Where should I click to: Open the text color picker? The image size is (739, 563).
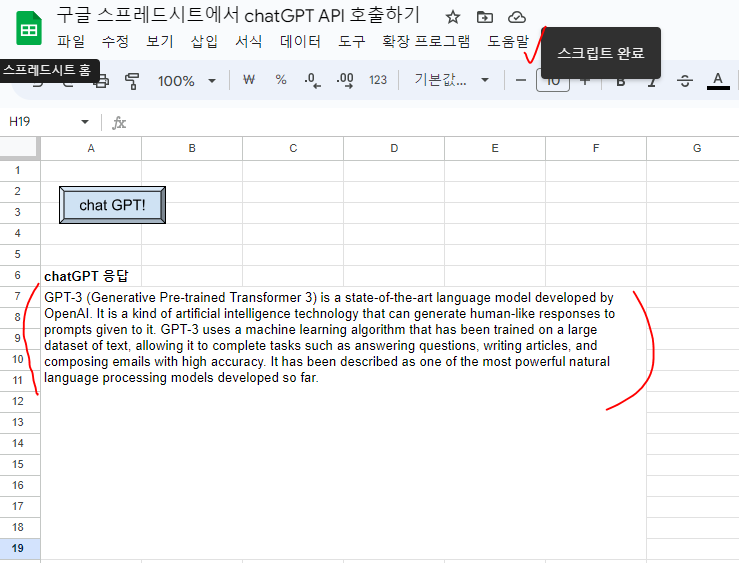click(718, 81)
